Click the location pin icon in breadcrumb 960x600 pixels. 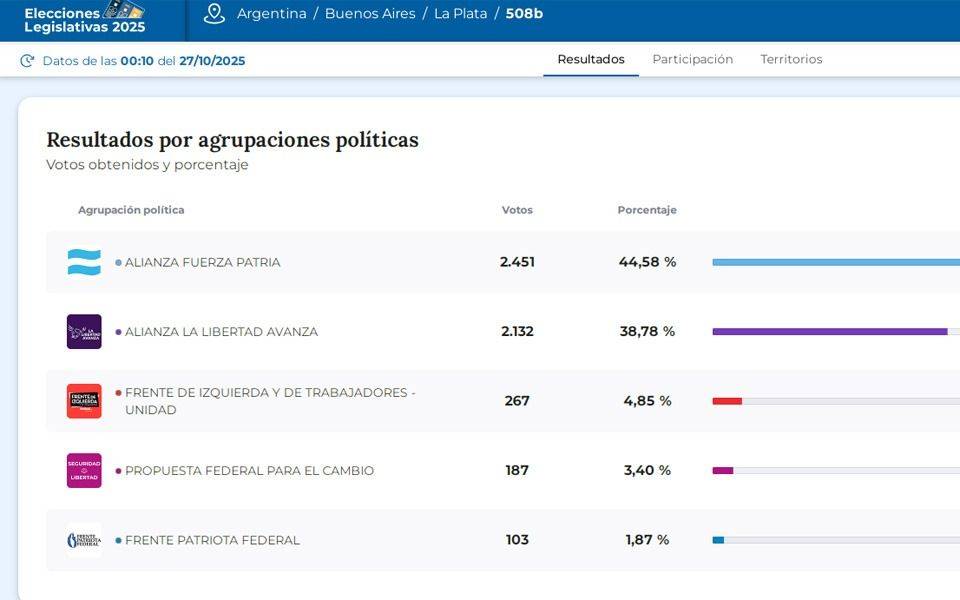pos(214,14)
